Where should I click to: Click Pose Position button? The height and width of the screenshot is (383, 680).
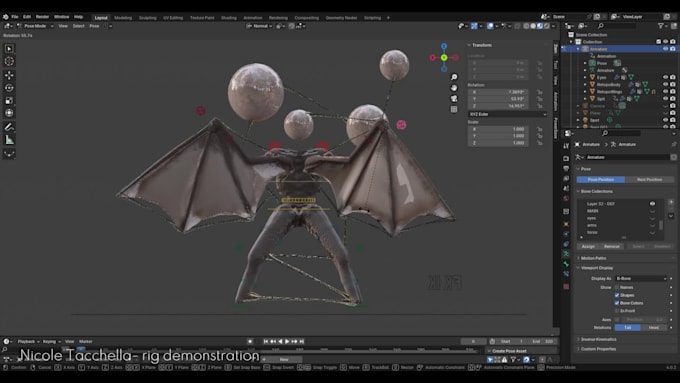pos(601,180)
